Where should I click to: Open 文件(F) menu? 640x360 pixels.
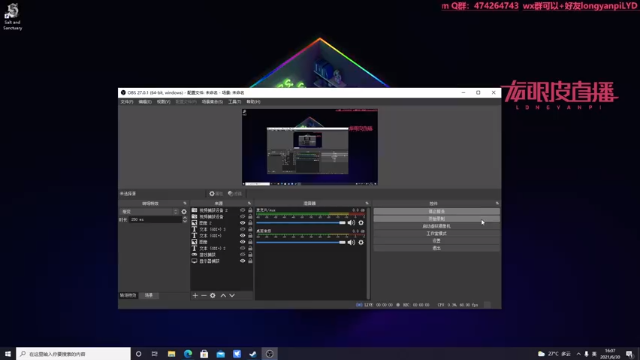pyautogui.click(x=127, y=102)
